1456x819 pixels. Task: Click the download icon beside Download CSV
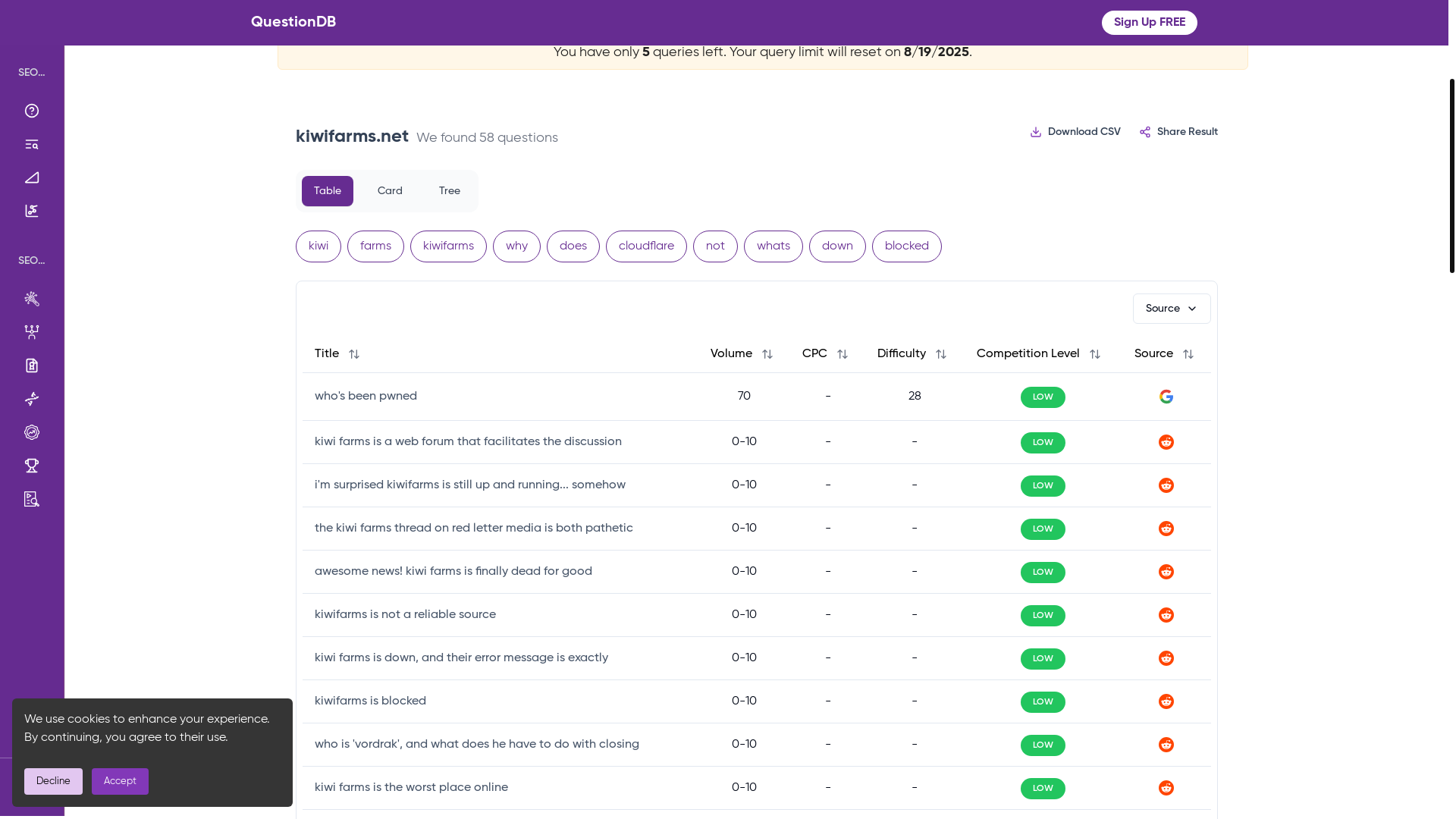(1036, 132)
